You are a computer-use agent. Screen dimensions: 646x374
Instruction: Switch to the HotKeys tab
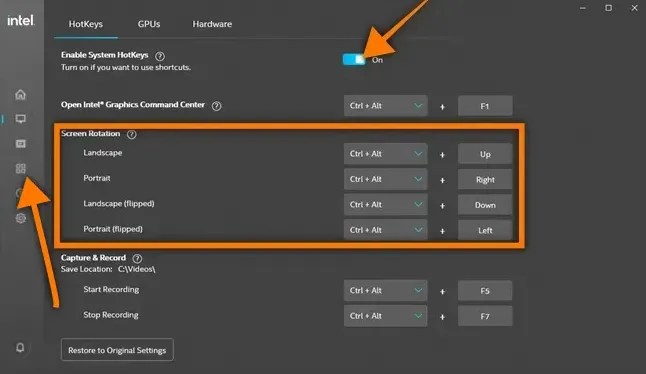point(86,24)
